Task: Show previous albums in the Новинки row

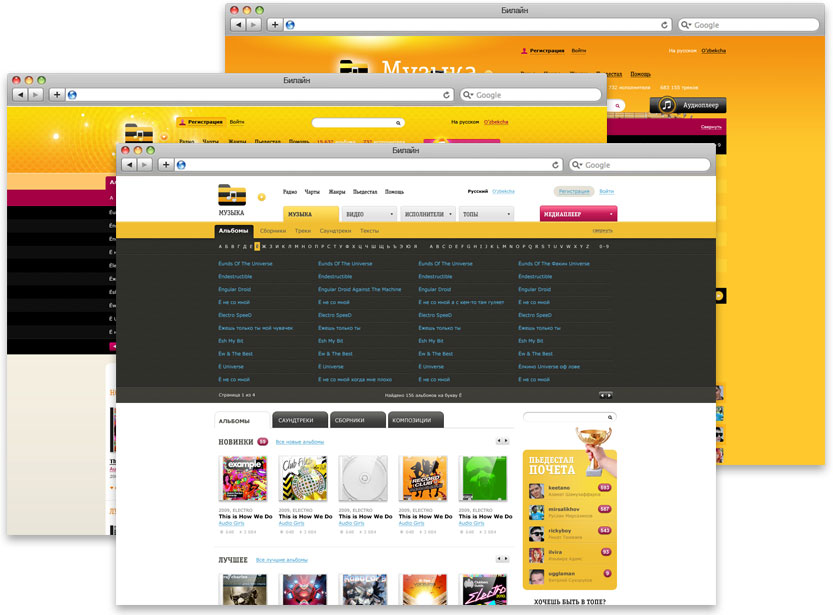Action: pos(499,441)
